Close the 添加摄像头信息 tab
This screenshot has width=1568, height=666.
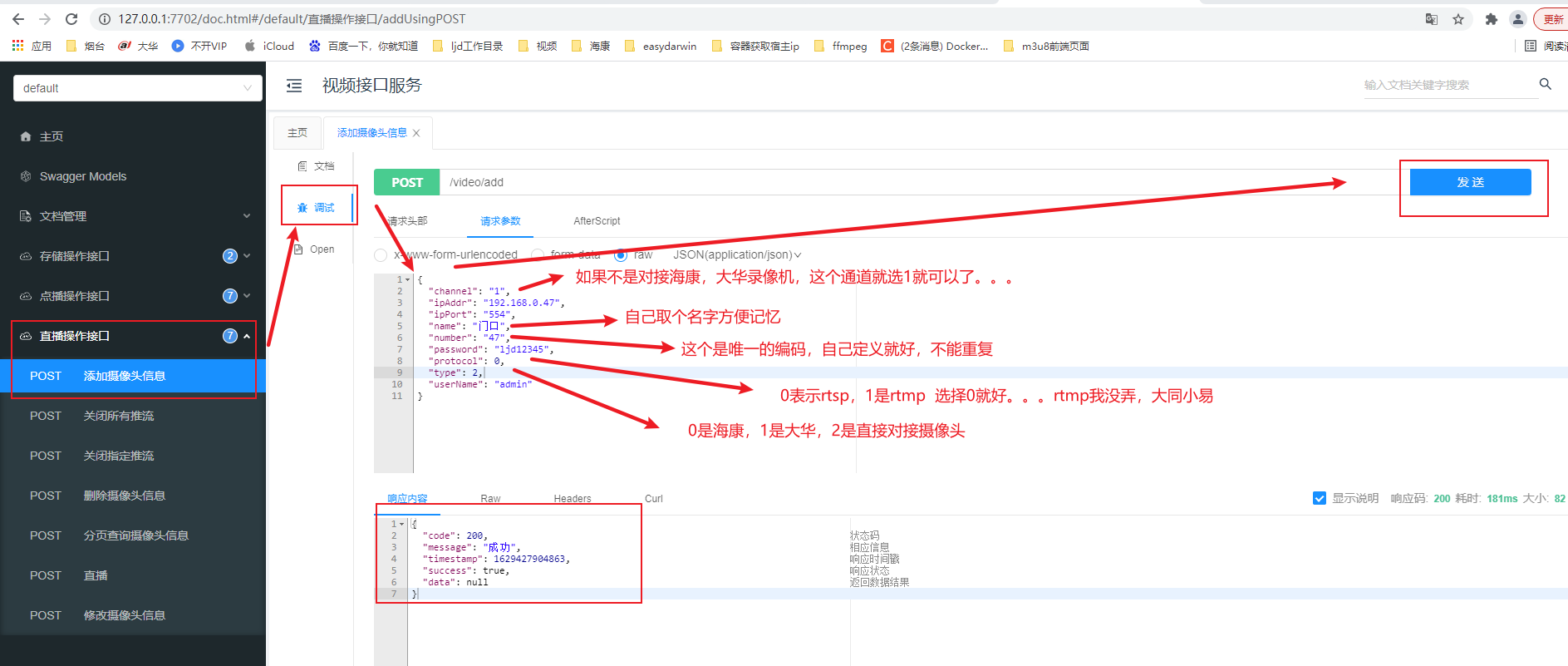tap(416, 133)
